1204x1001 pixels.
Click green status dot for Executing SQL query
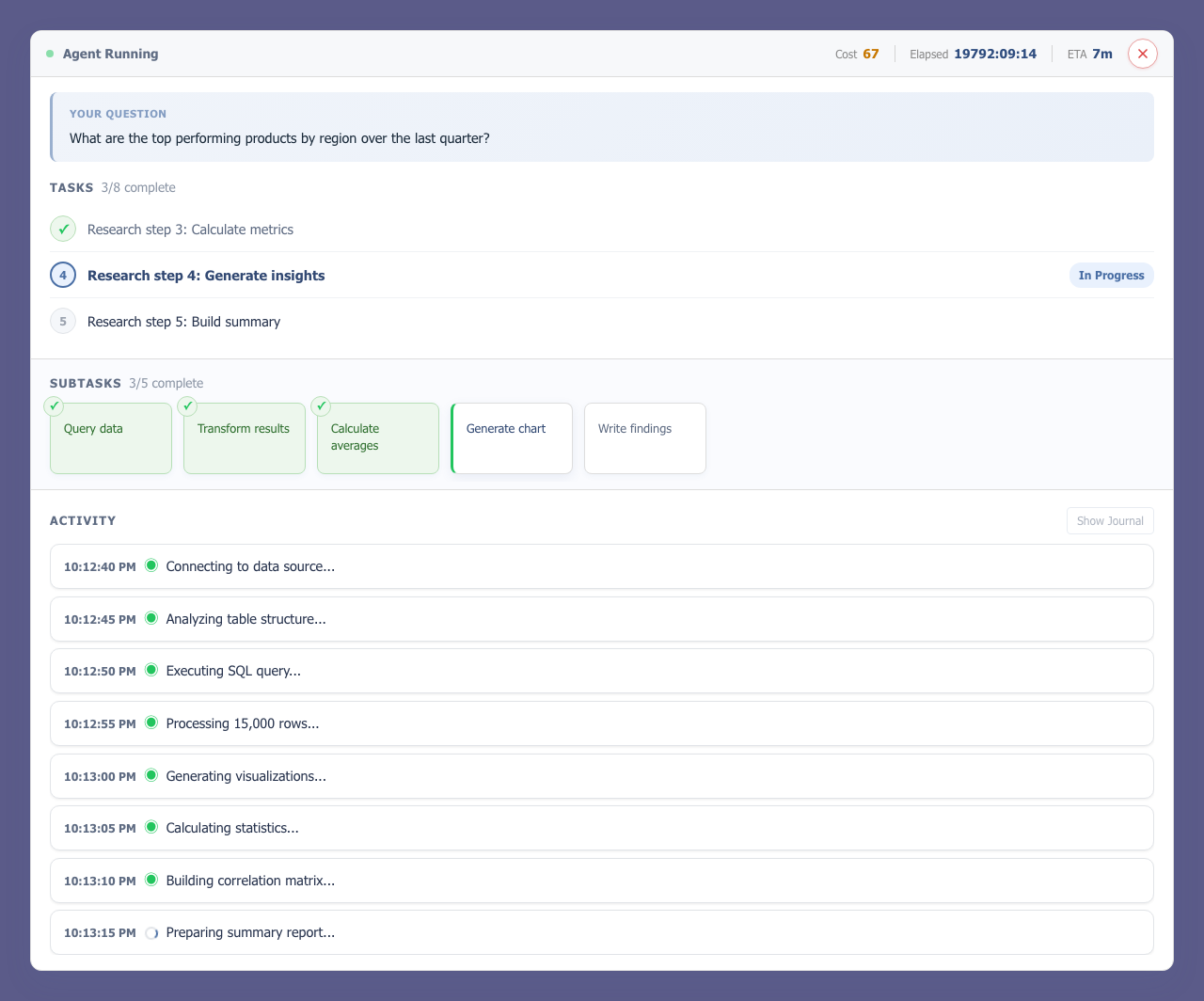151,671
